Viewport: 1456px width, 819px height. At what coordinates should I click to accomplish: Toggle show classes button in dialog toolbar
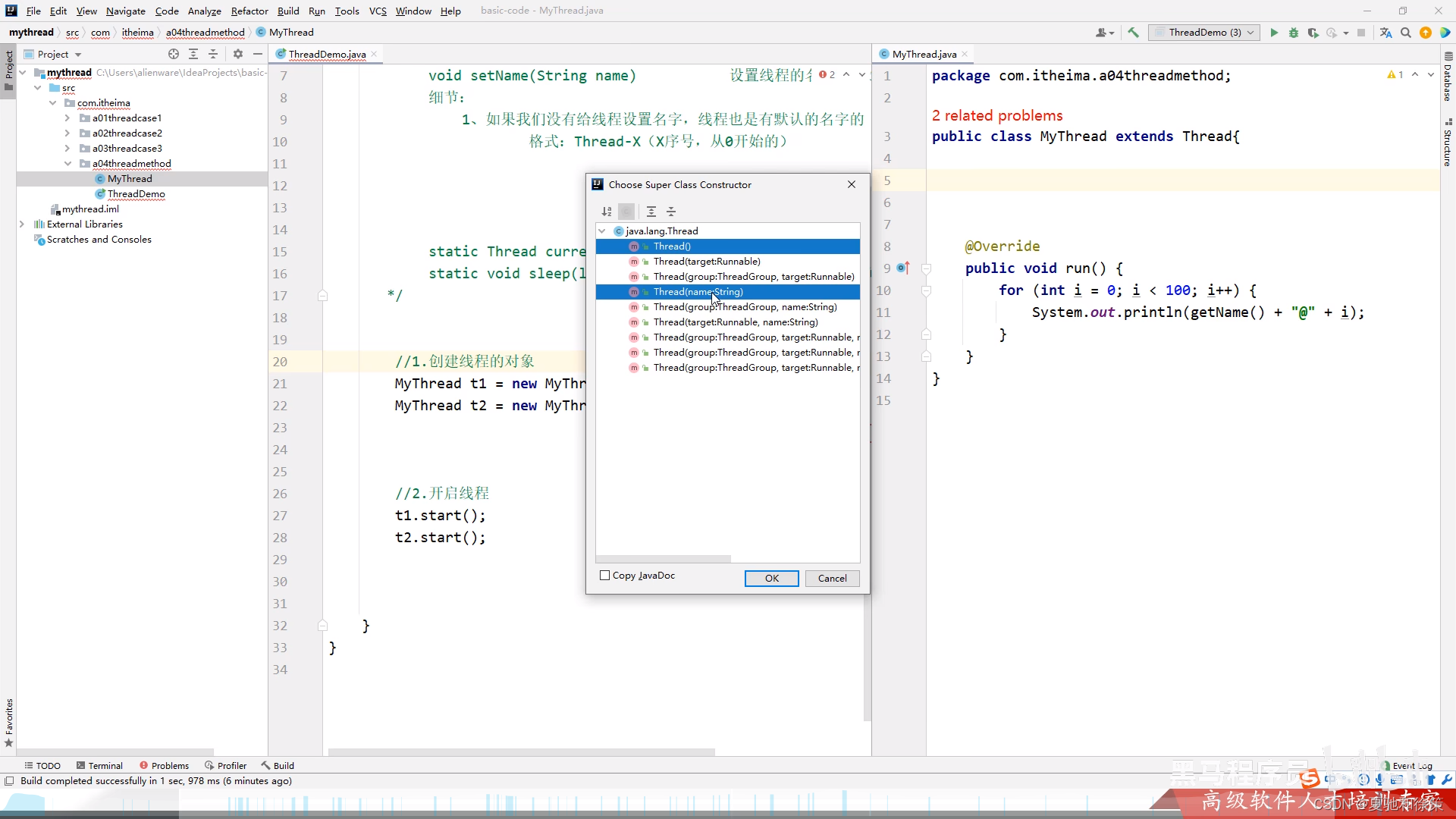point(626,212)
